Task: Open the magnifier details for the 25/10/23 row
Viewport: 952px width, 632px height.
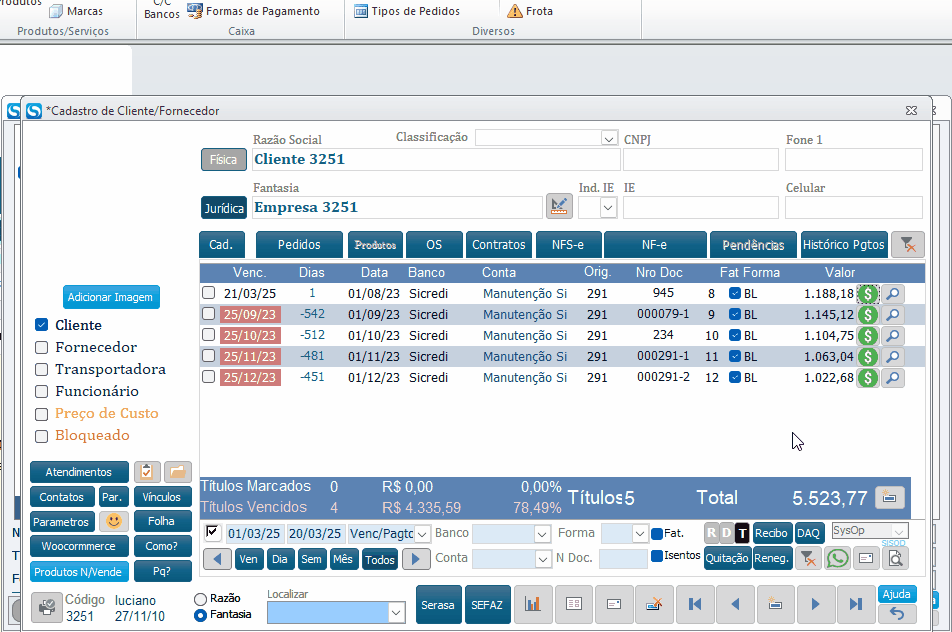Action: point(892,336)
